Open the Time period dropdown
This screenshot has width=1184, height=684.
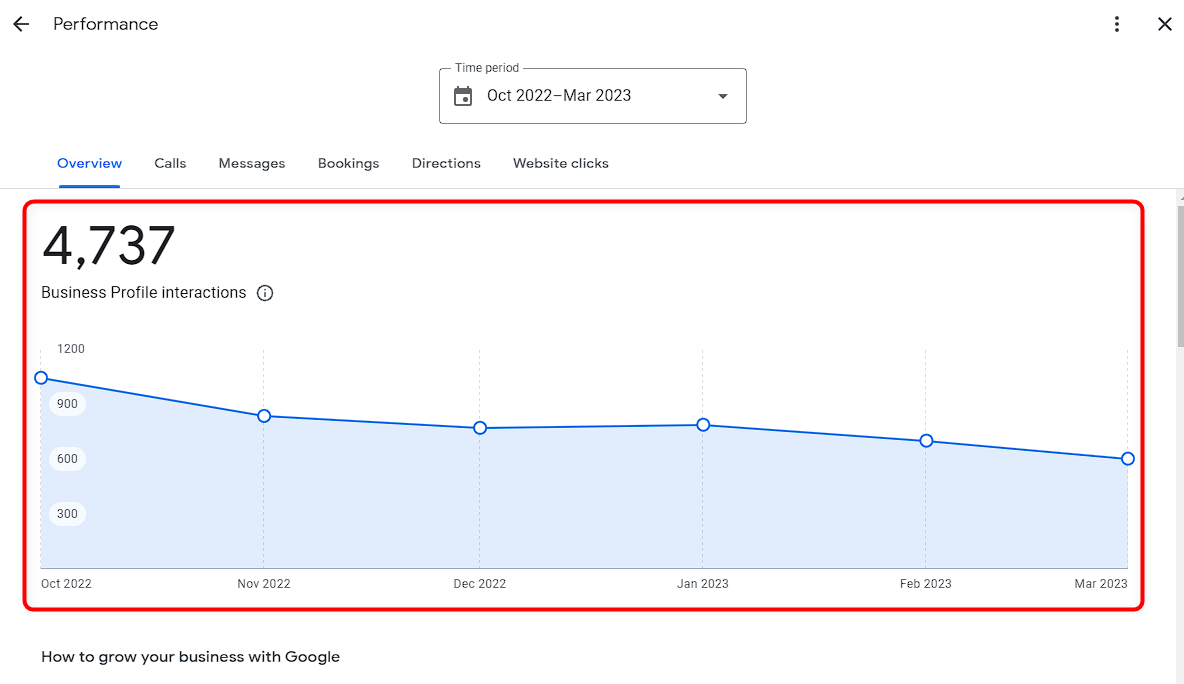click(x=592, y=95)
